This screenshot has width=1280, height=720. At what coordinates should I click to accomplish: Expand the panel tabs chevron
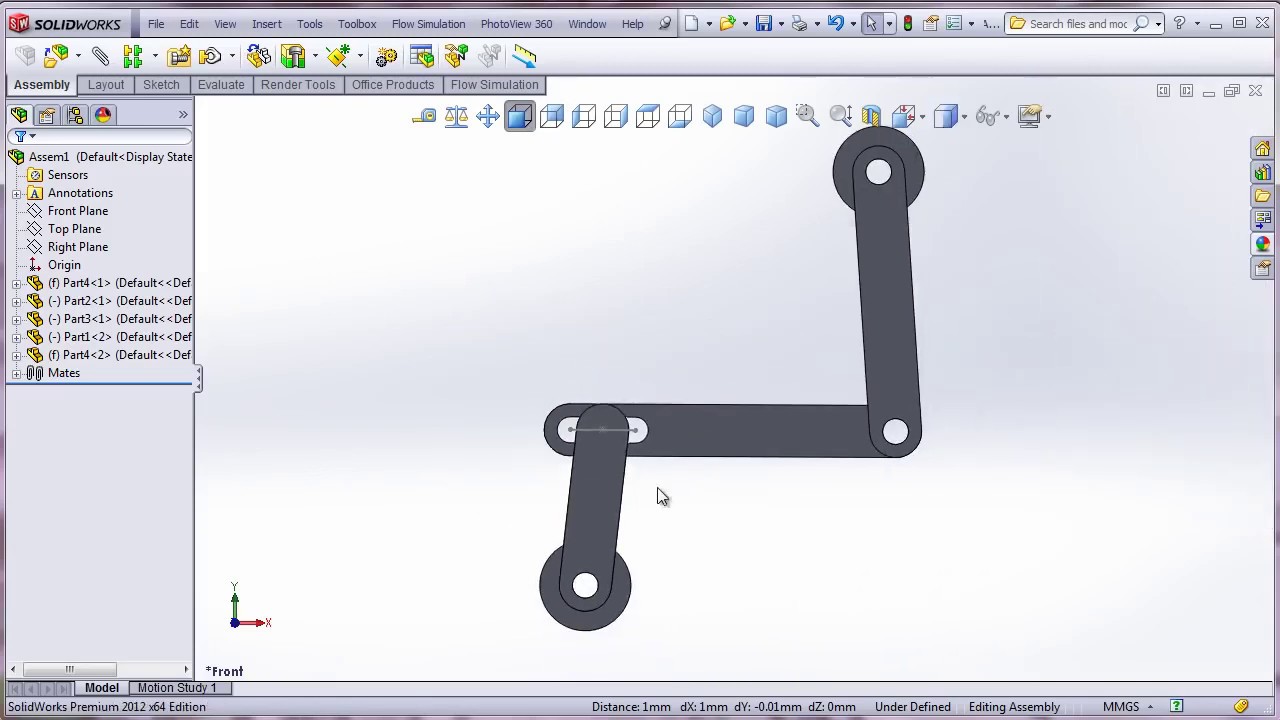pyautogui.click(x=183, y=115)
